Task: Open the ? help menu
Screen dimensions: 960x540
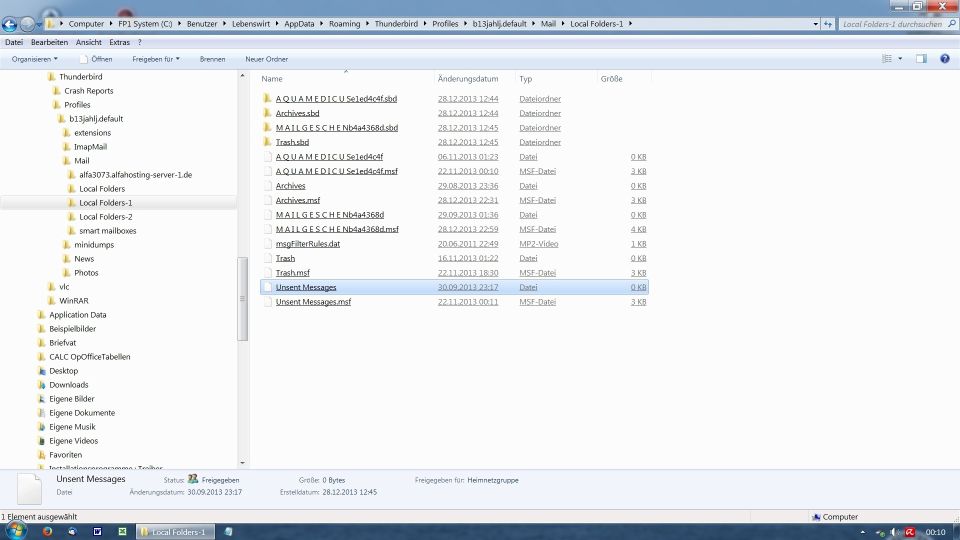Action: (x=140, y=42)
